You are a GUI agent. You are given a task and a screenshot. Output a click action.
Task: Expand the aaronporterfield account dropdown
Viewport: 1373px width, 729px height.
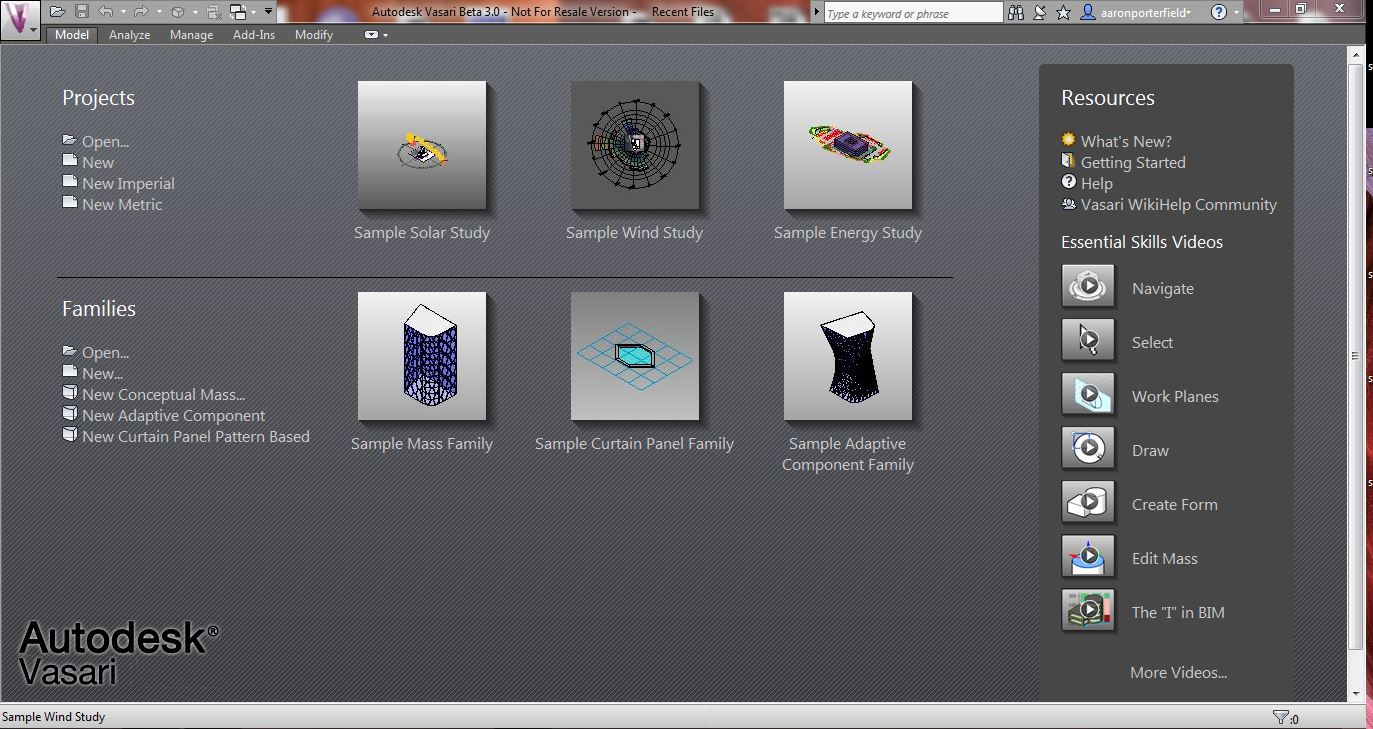(x=1189, y=13)
